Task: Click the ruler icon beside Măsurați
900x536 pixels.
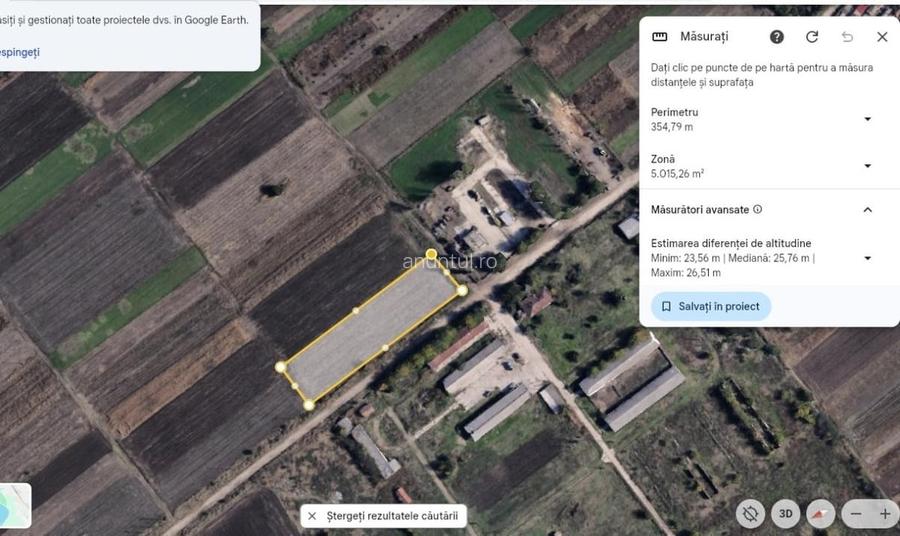Action: pyautogui.click(x=660, y=37)
